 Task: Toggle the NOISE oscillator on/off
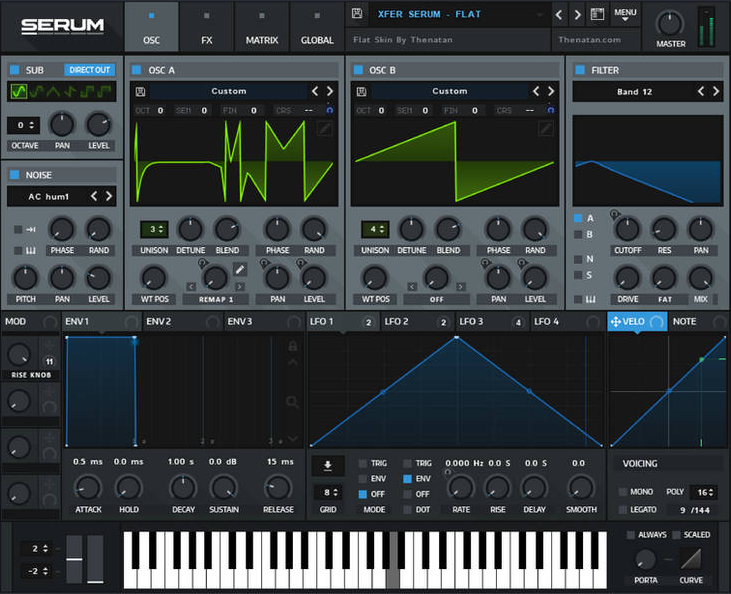(x=14, y=175)
